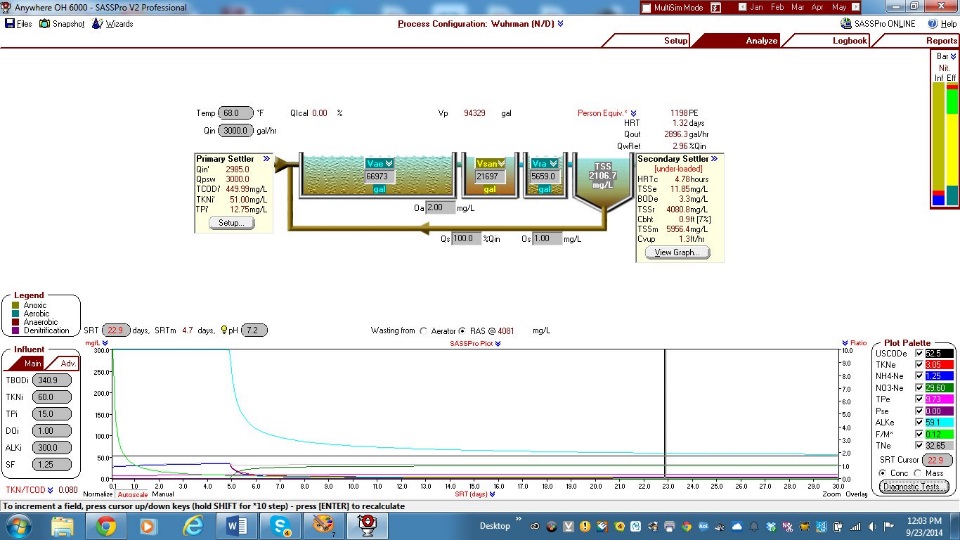
Task: Open the Files menu icon
Action: point(10,23)
